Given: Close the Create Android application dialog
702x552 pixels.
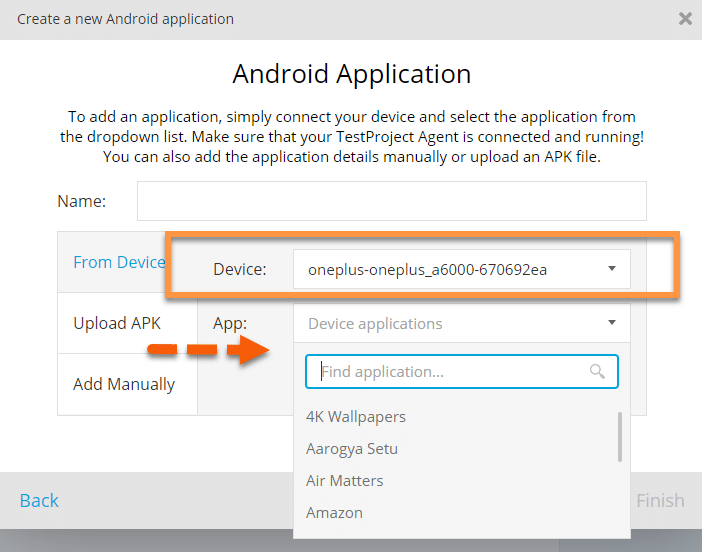Looking at the screenshot, I should [685, 19].
